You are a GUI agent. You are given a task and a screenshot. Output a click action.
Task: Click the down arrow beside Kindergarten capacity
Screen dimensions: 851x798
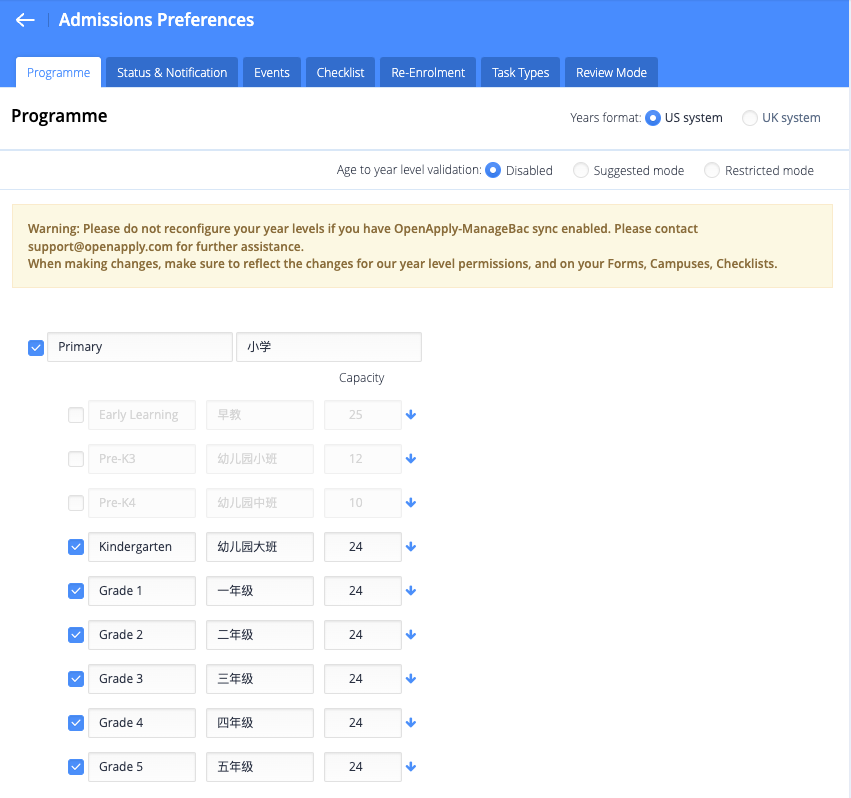click(x=411, y=547)
